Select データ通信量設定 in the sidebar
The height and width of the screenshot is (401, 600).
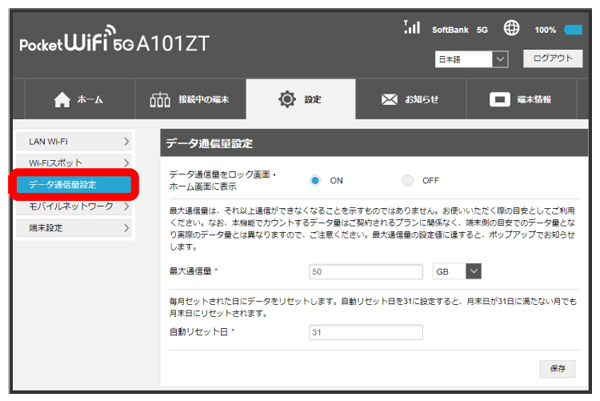[74, 184]
